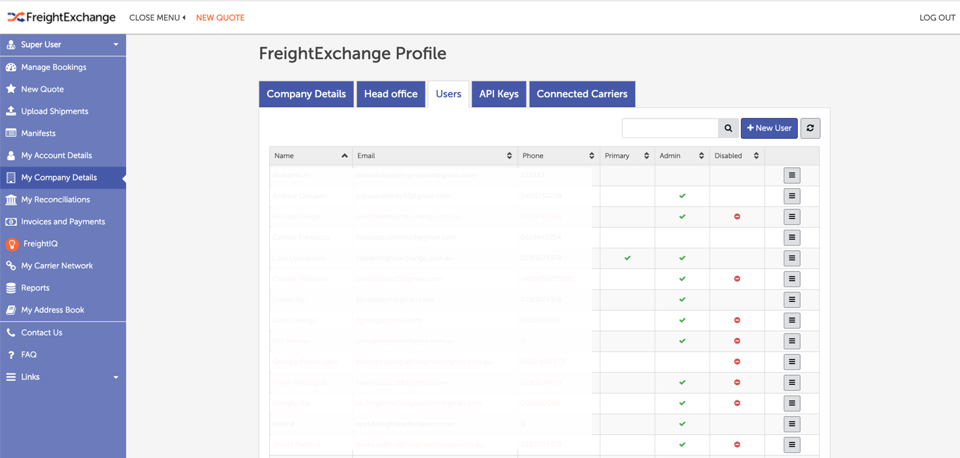Click the name Camille Francisco
The height and width of the screenshot is (458, 960).
pos(301,237)
